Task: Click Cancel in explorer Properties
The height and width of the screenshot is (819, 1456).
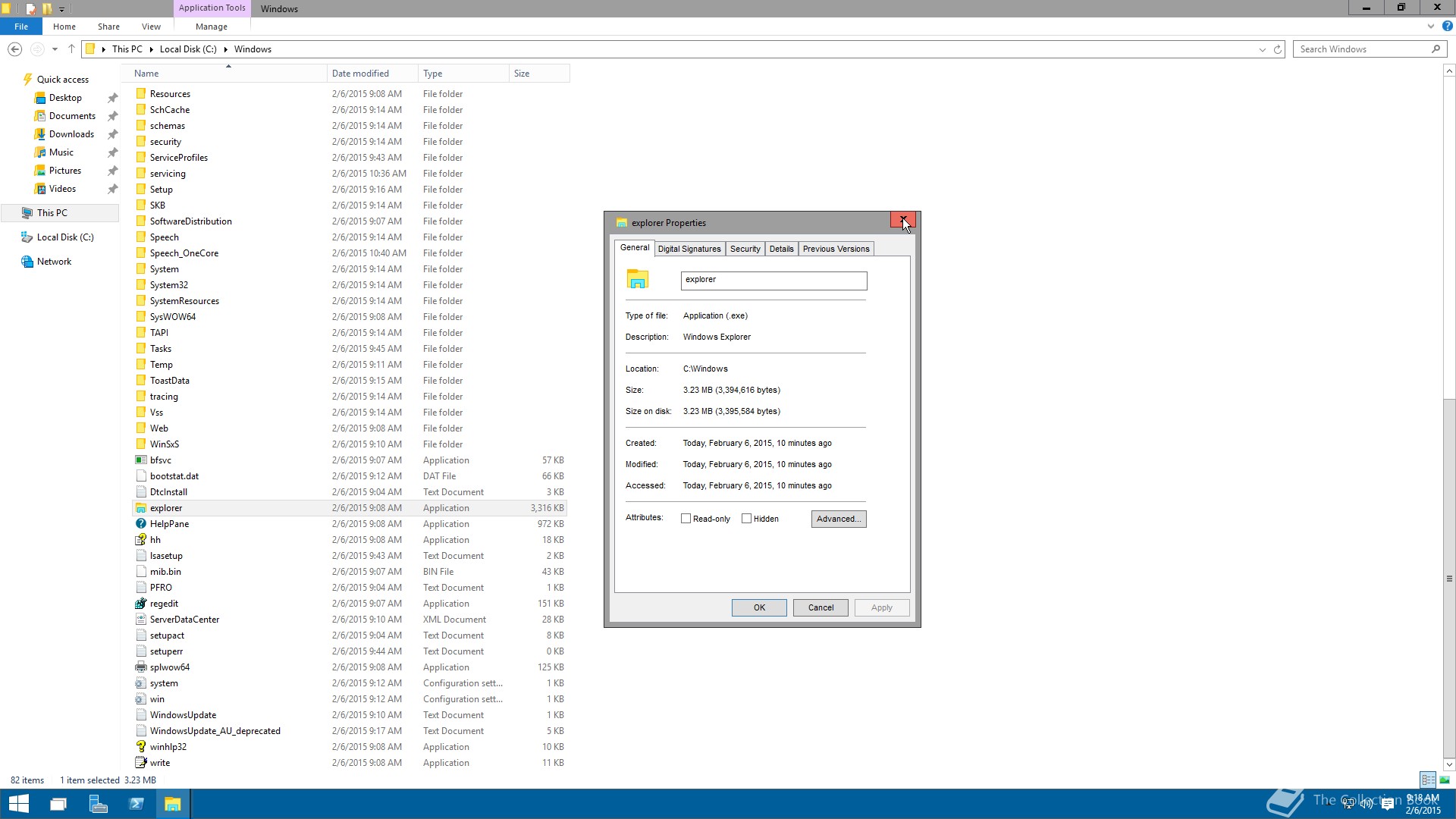Action: pos(821,607)
